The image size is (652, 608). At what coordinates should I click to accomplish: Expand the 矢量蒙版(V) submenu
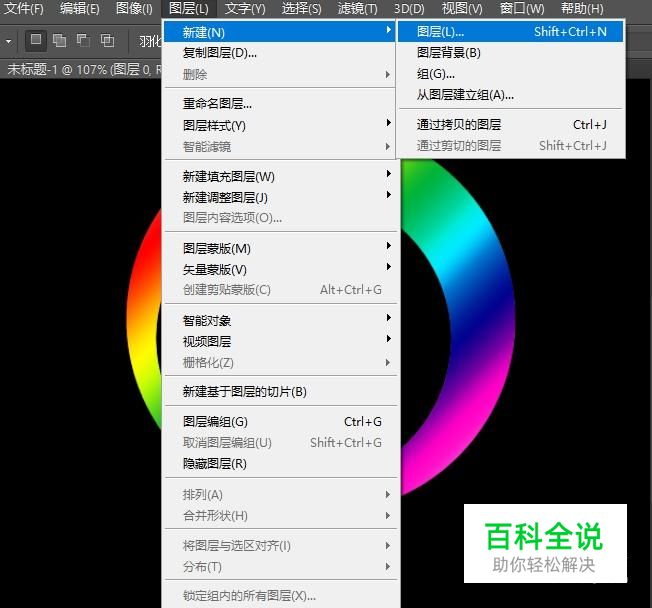(279, 269)
